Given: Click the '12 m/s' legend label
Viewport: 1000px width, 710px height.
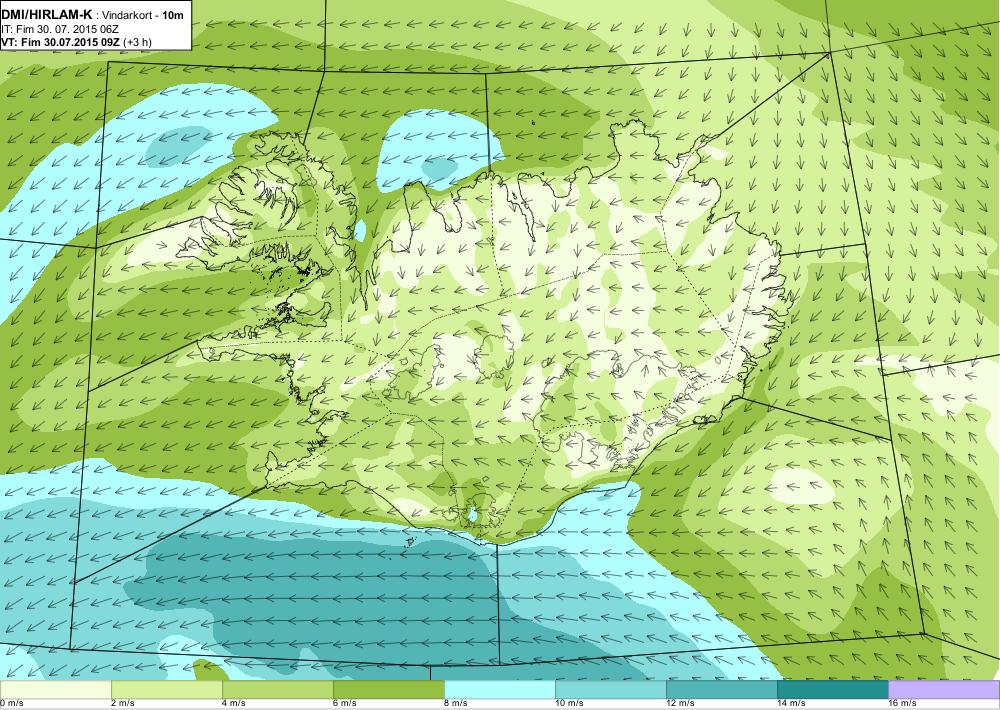Looking at the screenshot, I should (680, 704).
